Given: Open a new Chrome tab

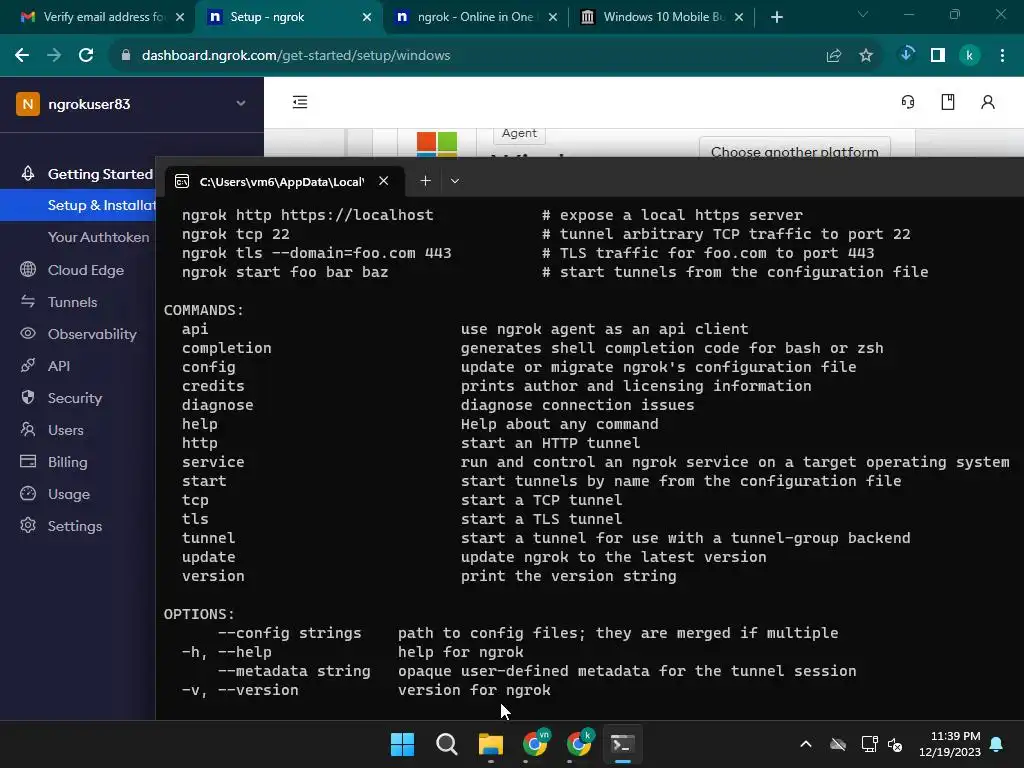Looking at the screenshot, I should 776,17.
